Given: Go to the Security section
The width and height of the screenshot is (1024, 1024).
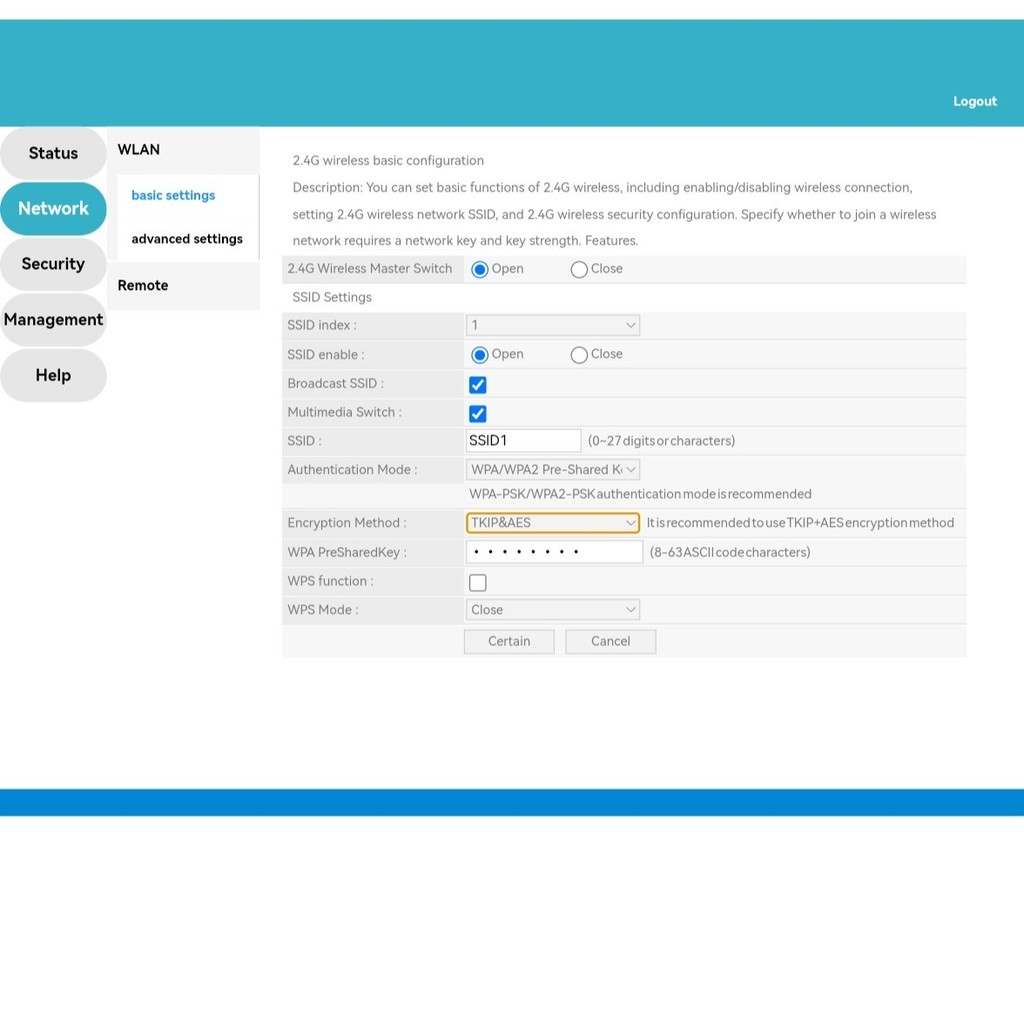Looking at the screenshot, I should (53, 264).
